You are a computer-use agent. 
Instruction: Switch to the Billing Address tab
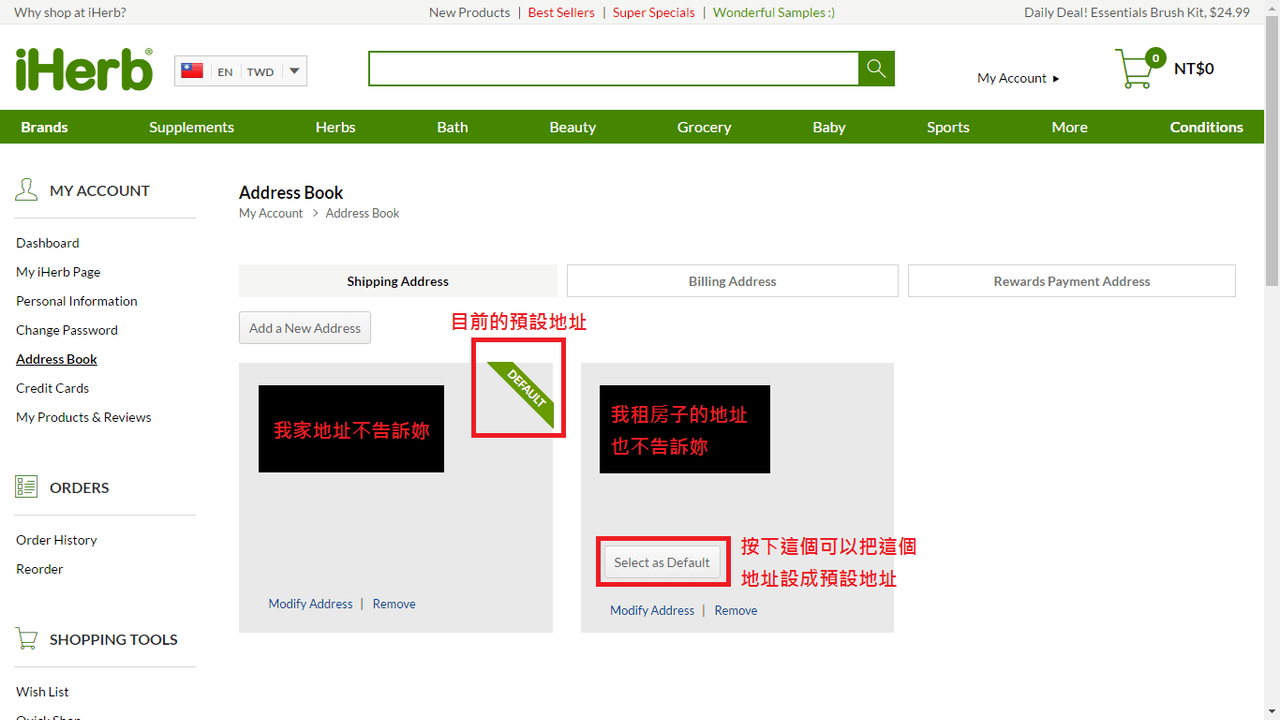pyautogui.click(x=732, y=281)
